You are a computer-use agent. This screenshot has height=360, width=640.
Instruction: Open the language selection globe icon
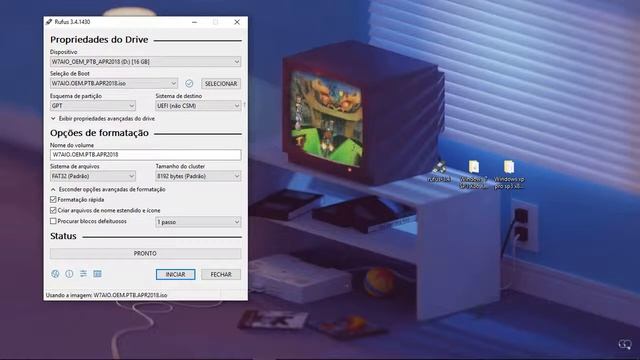point(55,274)
